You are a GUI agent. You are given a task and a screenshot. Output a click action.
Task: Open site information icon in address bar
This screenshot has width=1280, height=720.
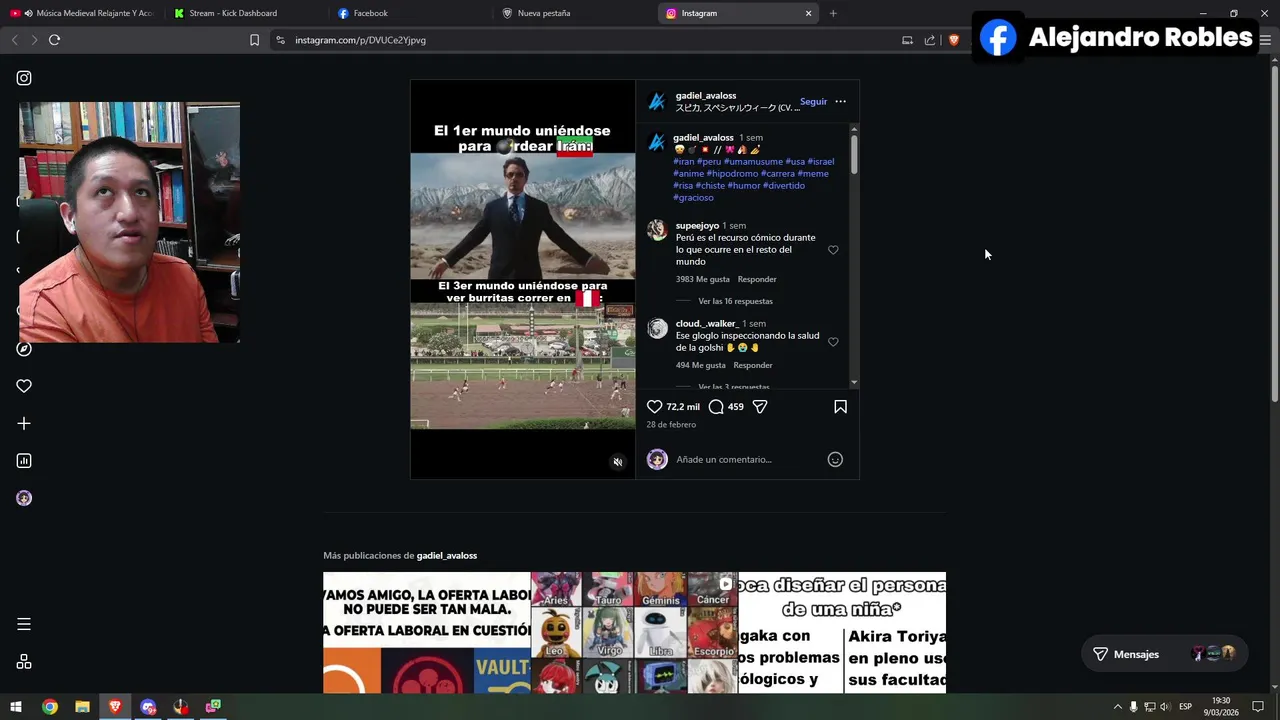pos(280,40)
